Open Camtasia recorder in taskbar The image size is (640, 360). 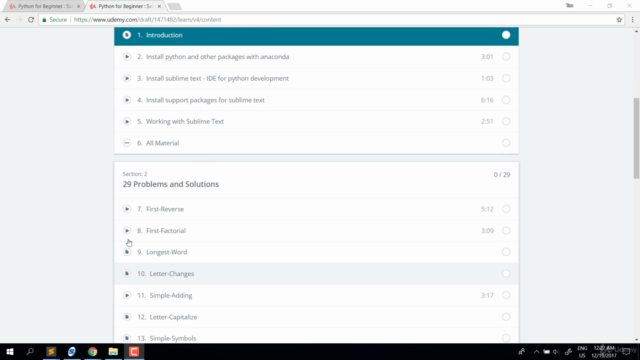(134, 351)
